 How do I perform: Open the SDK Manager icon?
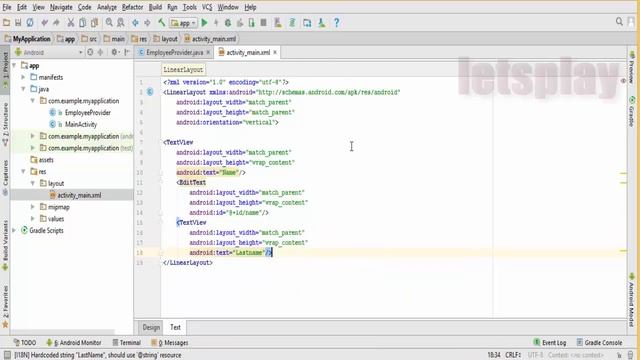click(322, 23)
